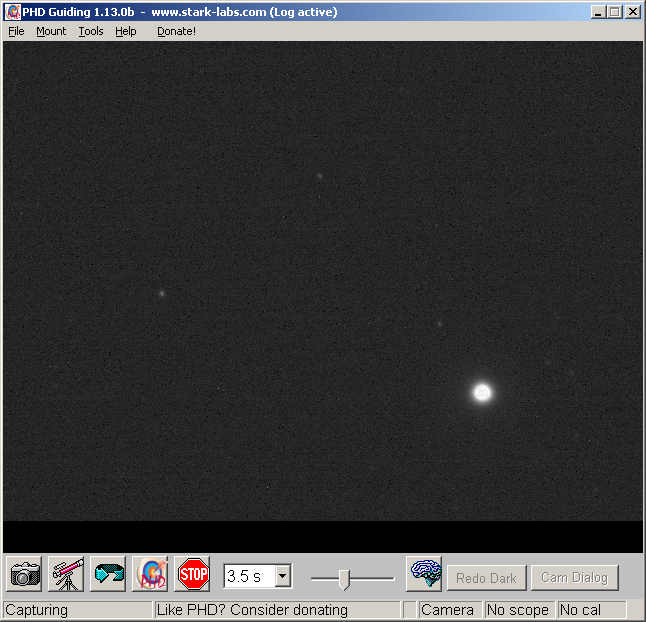Open the Help menu
Image resolution: width=646 pixels, height=622 pixels.
(x=126, y=31)
